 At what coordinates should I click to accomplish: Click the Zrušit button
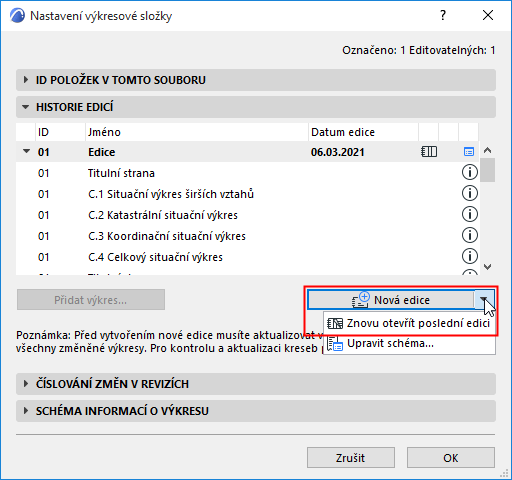[351, 458]
